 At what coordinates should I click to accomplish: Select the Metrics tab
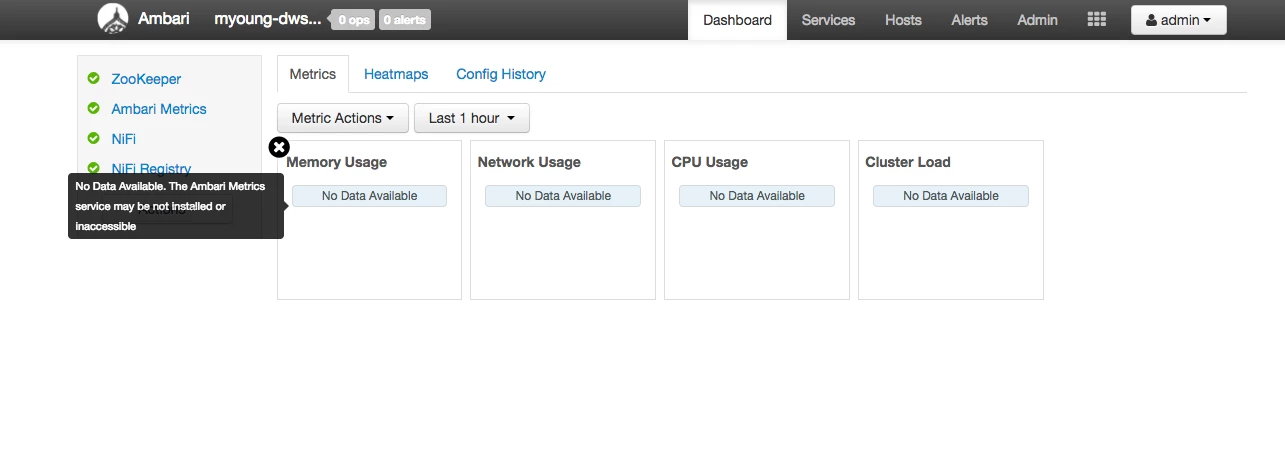coord(313,74)
